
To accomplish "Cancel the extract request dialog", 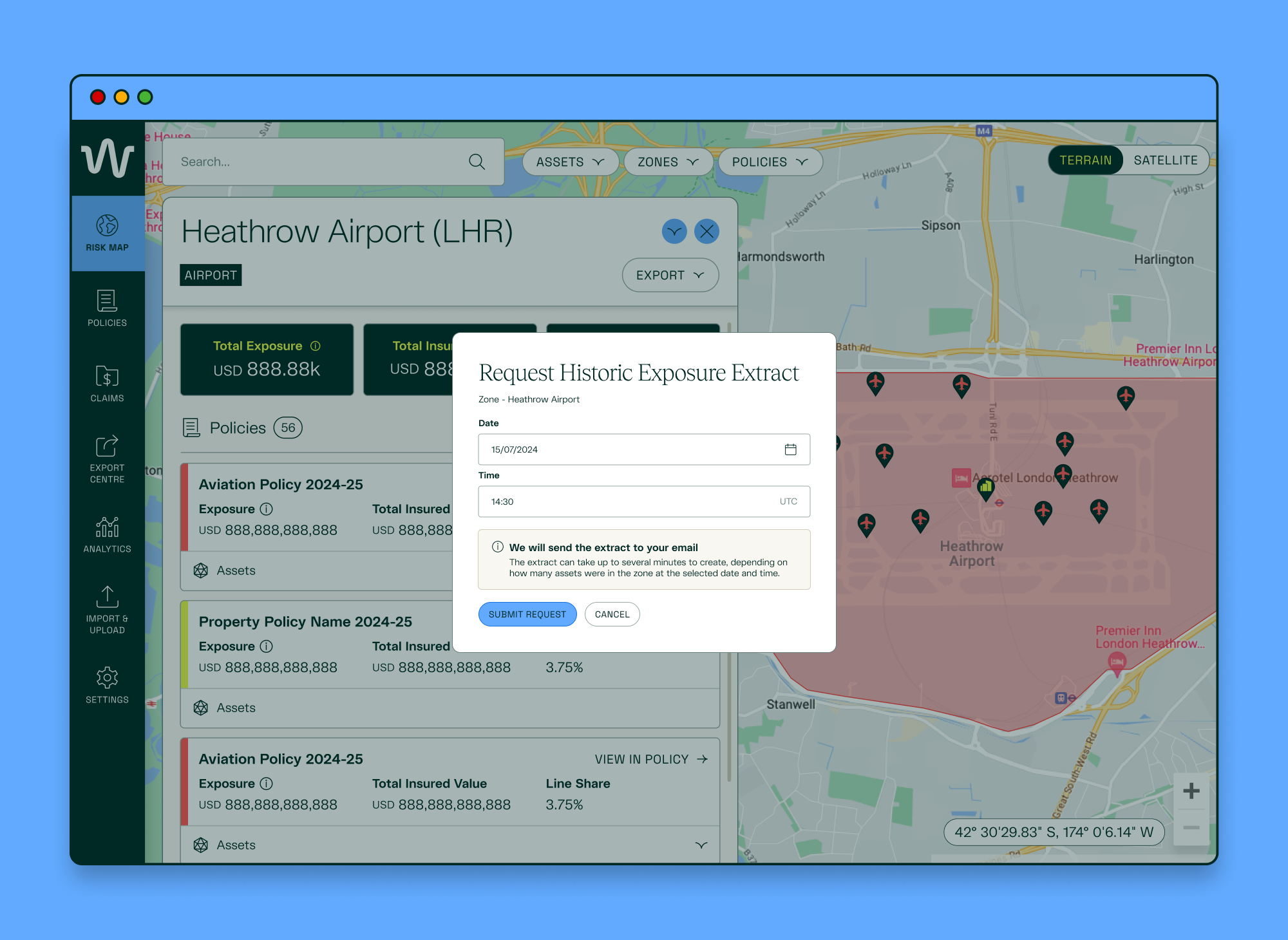I will click(612, 614).
